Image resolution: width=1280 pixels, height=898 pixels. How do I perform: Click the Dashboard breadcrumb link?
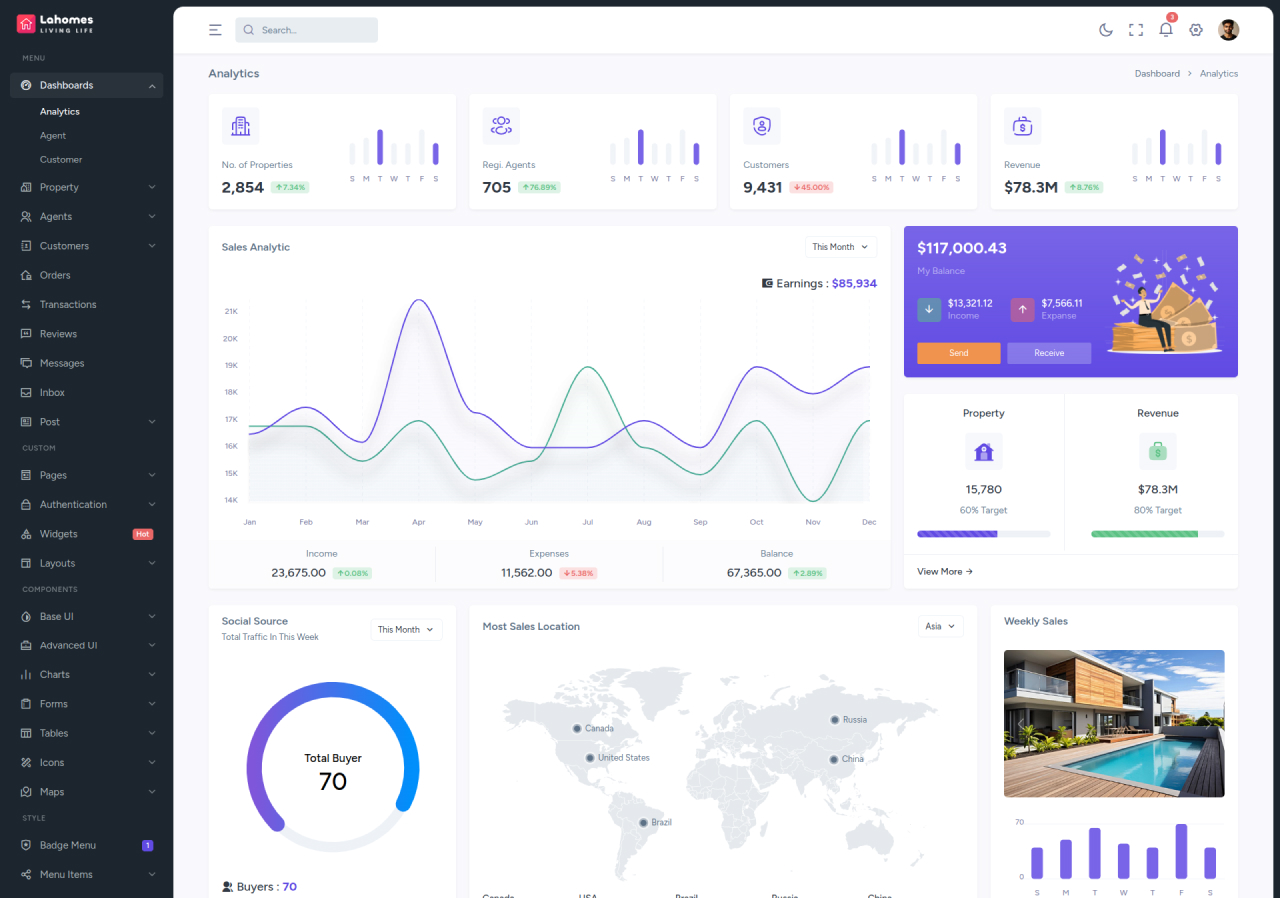(1157, 74)
